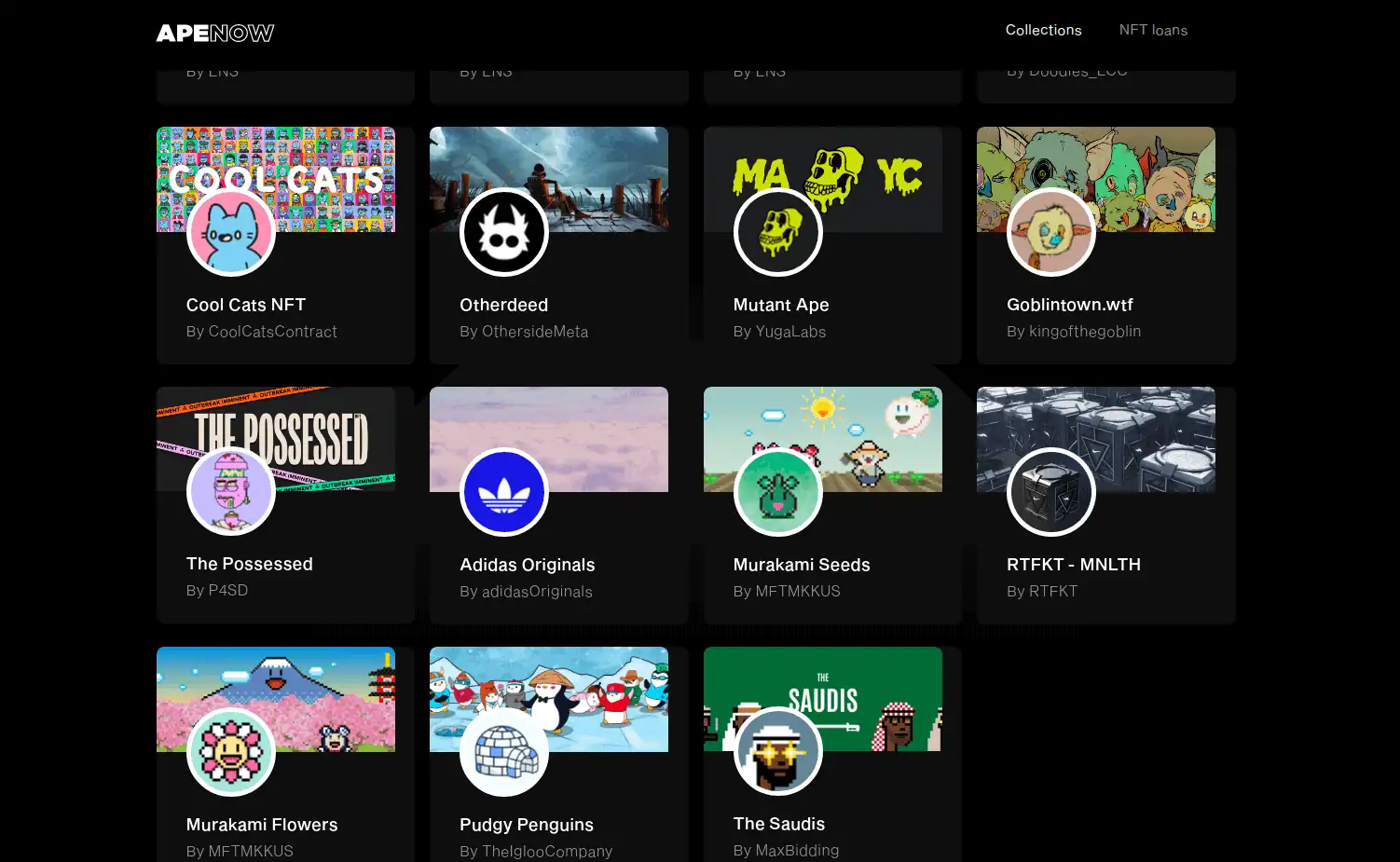
Task: Click the Goblintown goblin avatar
Action: [x=1051, y=232]
